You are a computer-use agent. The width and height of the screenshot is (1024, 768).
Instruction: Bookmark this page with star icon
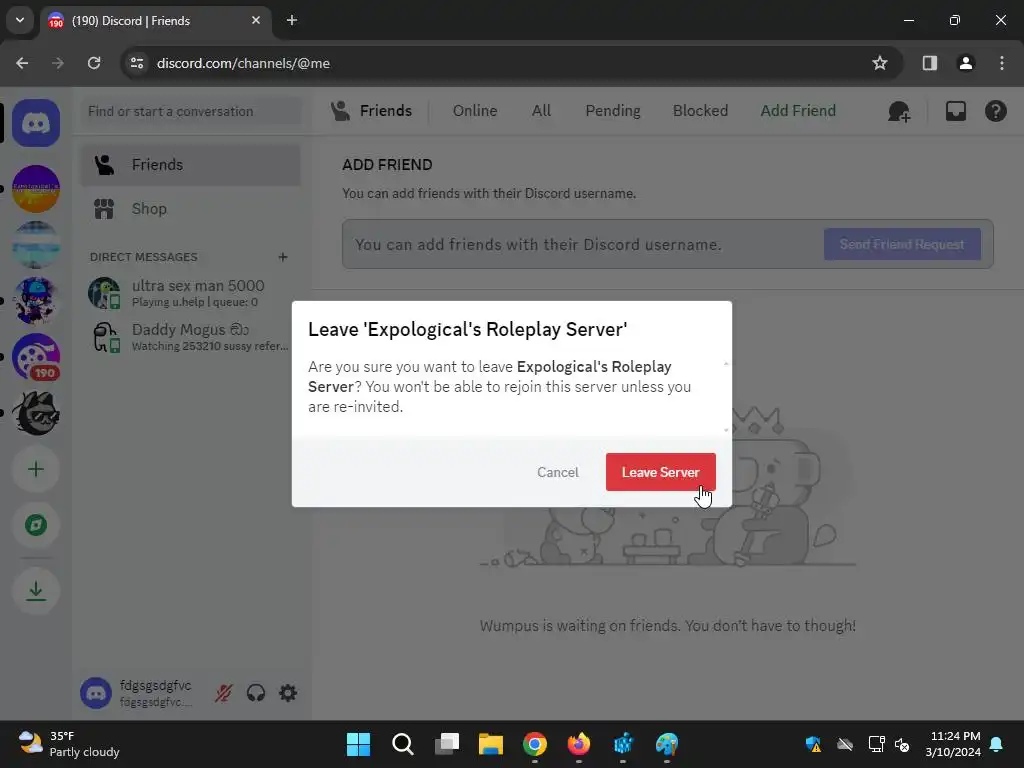[880, 63]
